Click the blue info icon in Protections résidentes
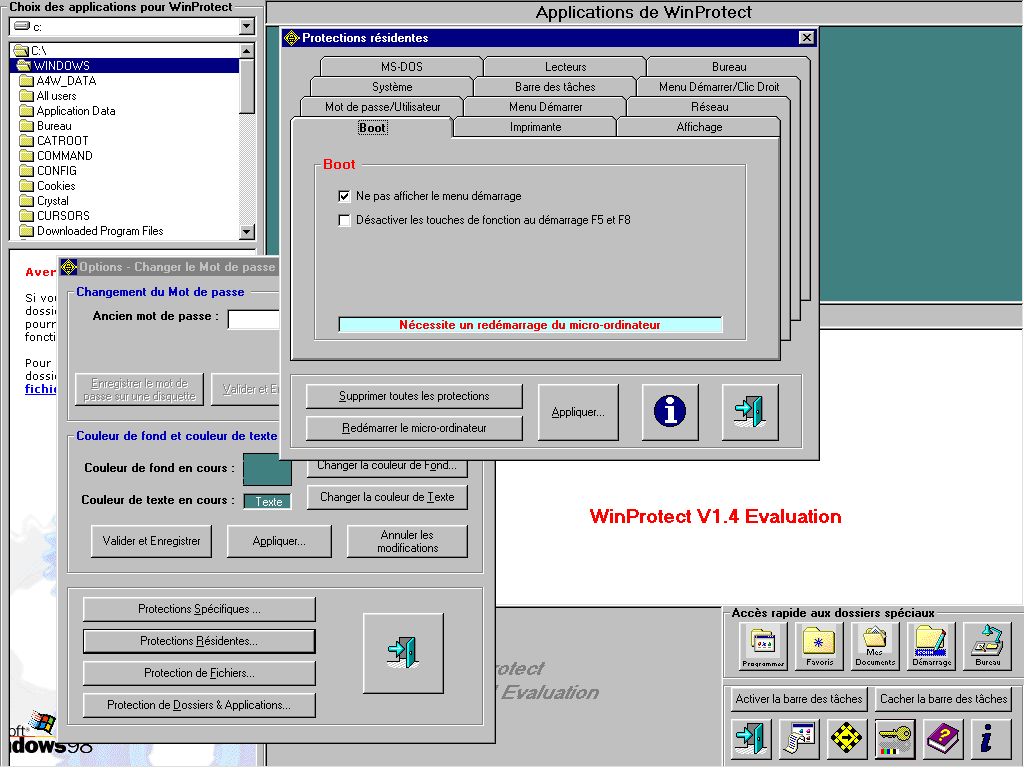Screen dimensions: 1024x768 point(670,412)
